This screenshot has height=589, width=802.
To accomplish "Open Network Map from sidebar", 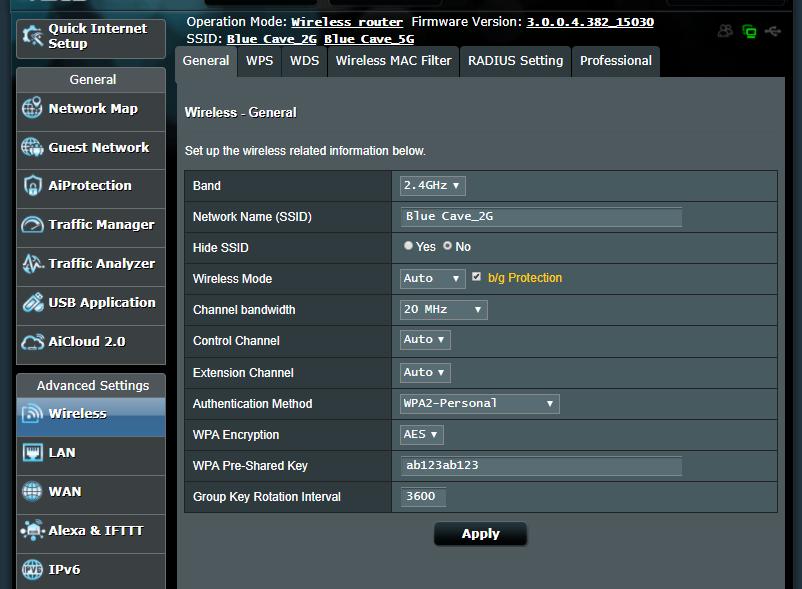I will click(x=91, y=111).
